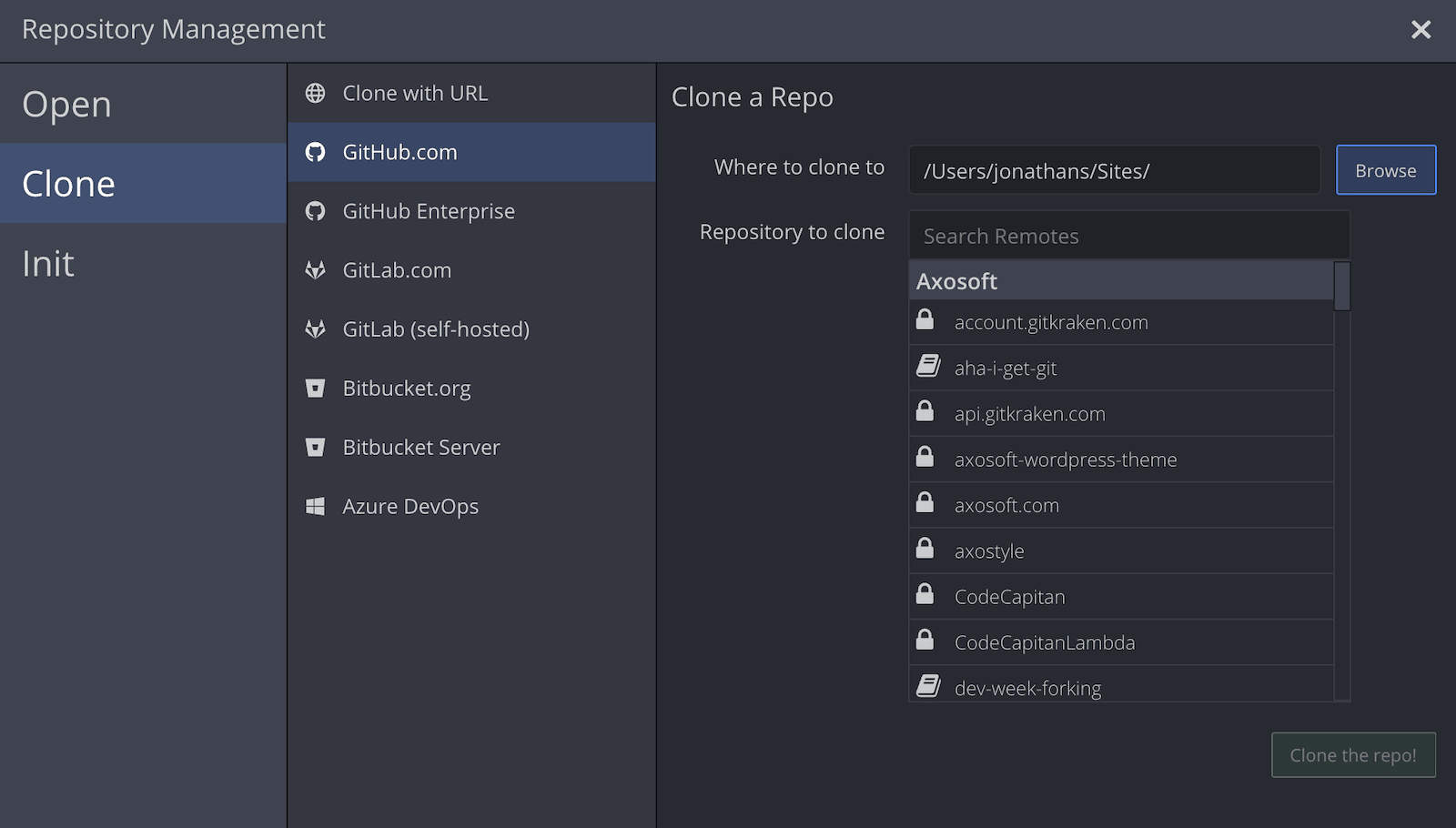Click the GitHub Enterprise octocat icon
1456x828 pixels.
click(316, 212)
